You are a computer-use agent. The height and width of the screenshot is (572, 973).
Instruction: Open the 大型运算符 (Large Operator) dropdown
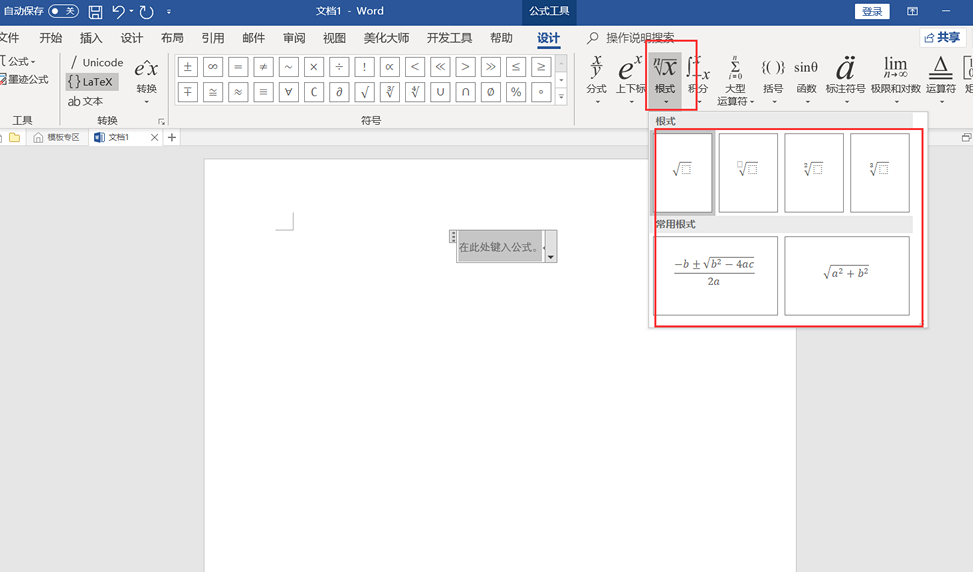735,81
